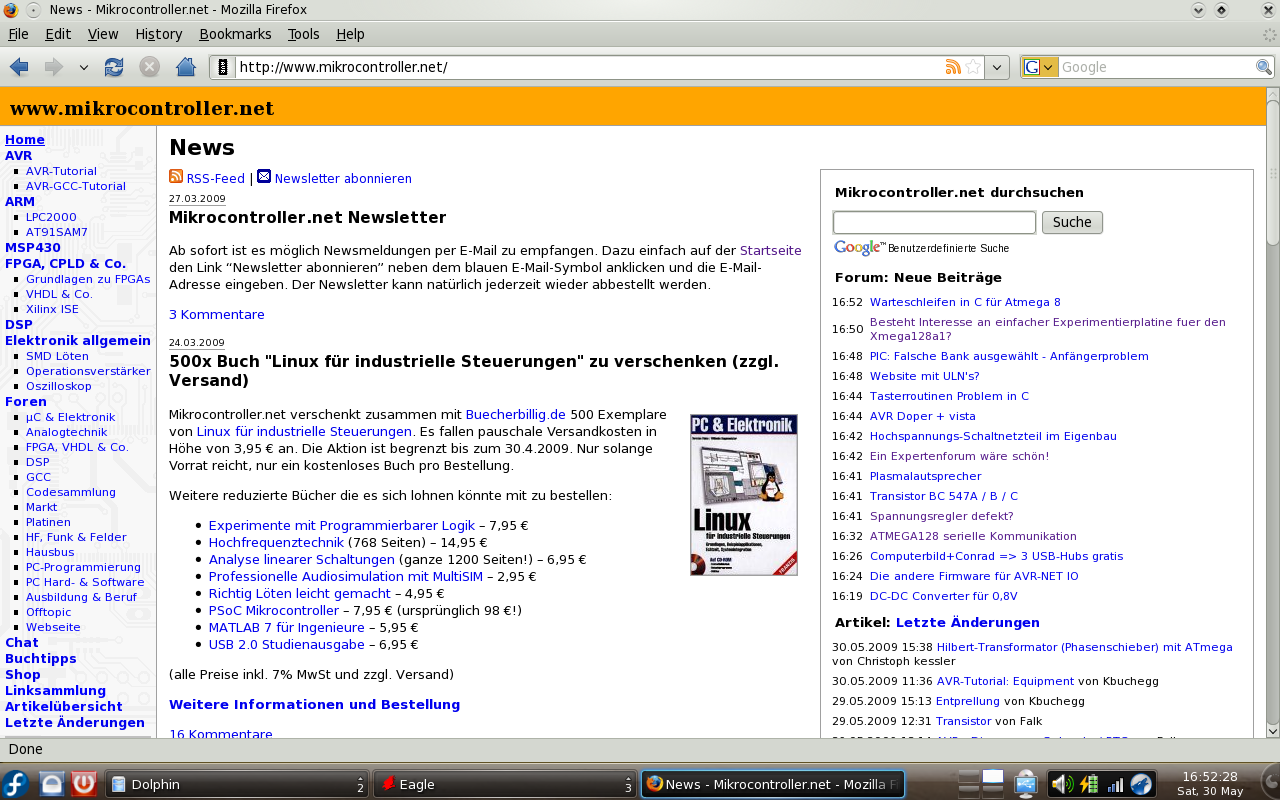Open the LPC2000 sidebar link
Viewport: 1280px width, 800px height.
pos(51,217)
